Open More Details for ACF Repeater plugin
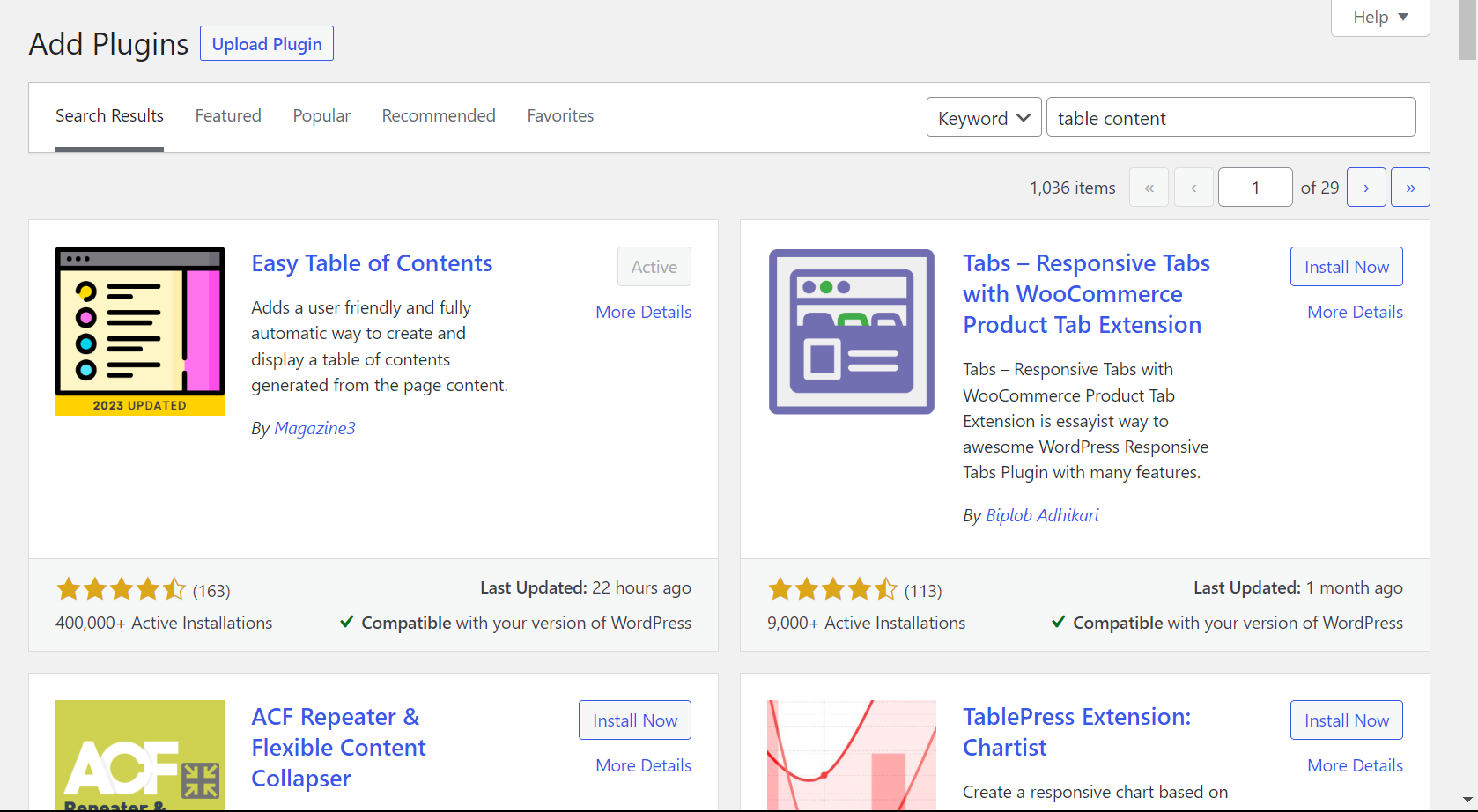Viewport: 1478px width, 812px height. click(643, 765)
